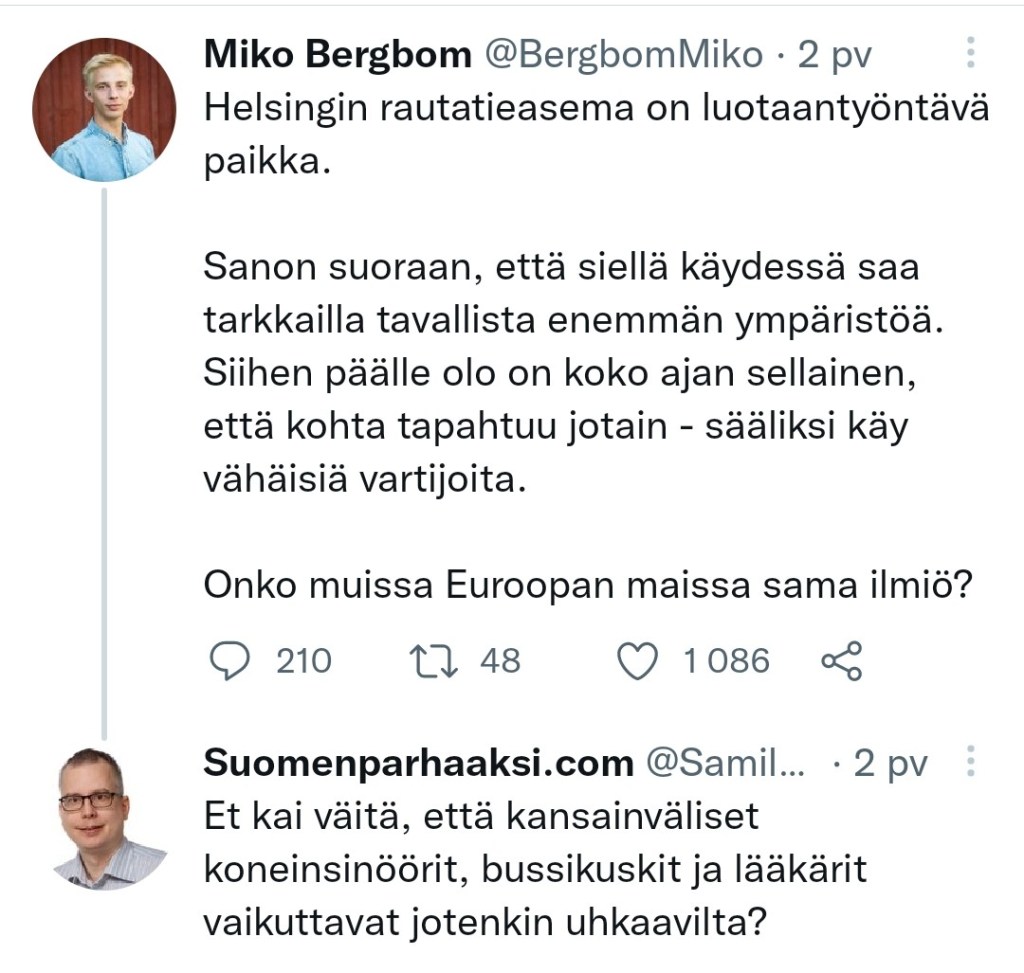Click the retweet count number 48
The image size is (1024, 973).
499,659
